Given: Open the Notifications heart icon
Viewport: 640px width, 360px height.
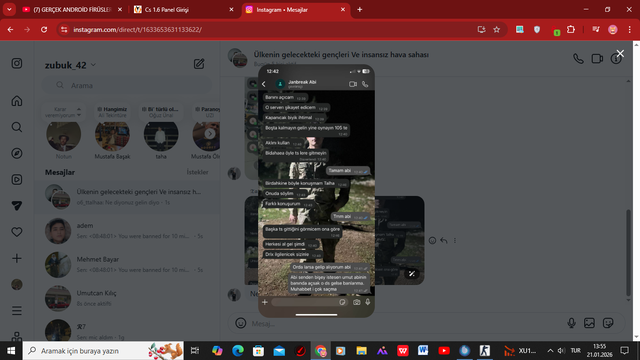Looking at the screenshot, I should [x=17, y=232].
